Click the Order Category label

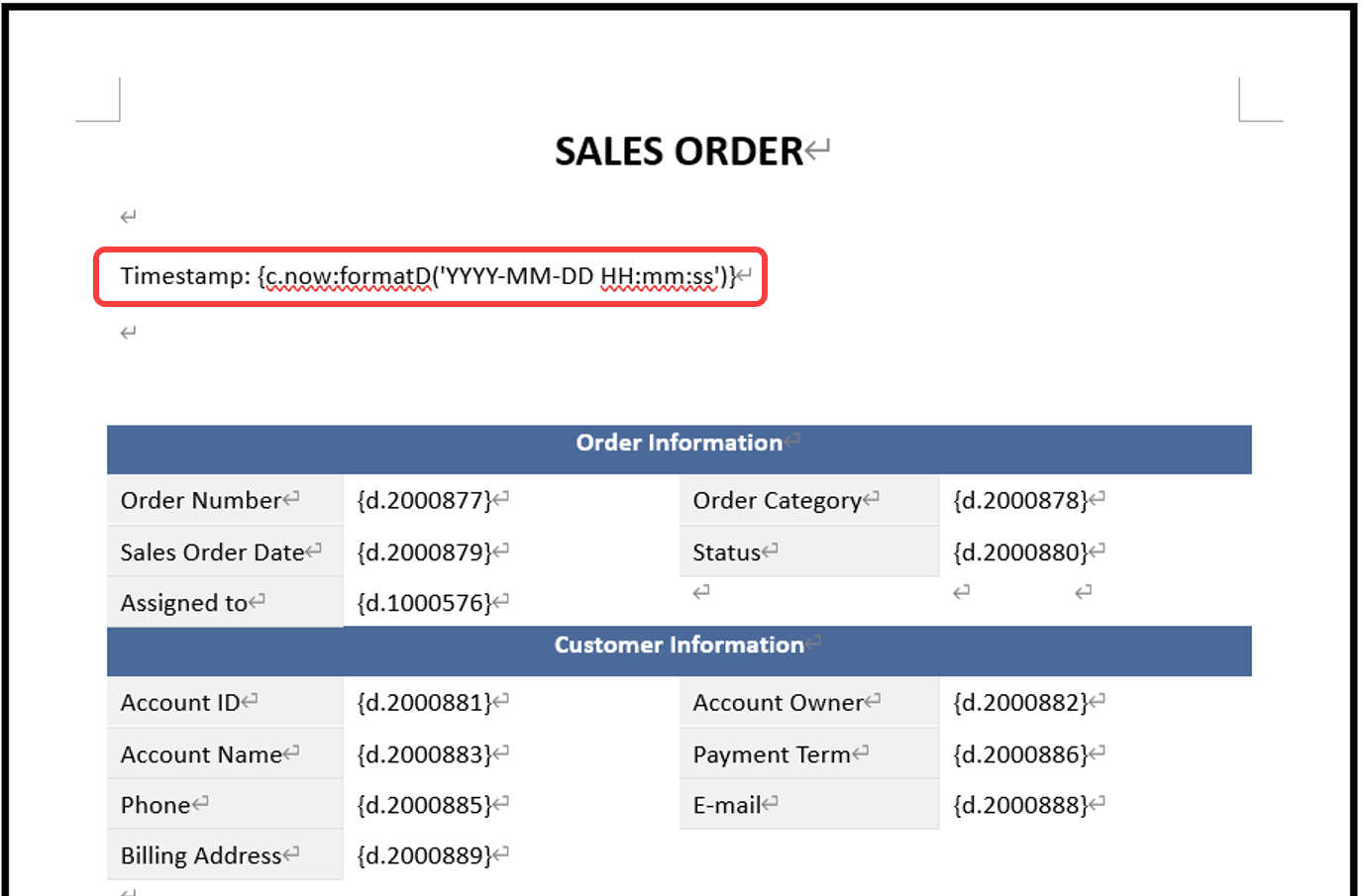pos(777,501)
